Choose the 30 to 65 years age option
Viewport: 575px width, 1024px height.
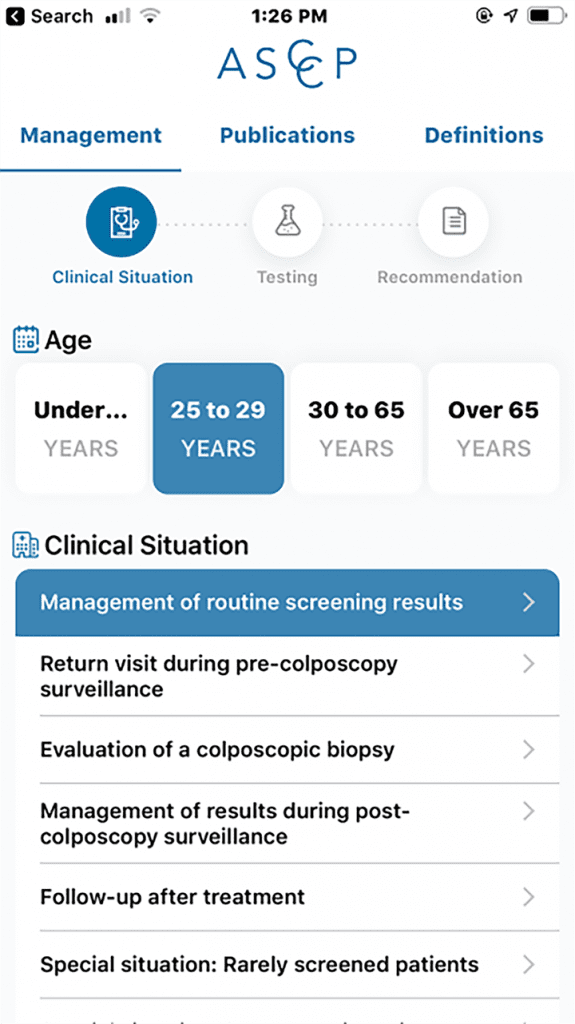pyautogui.click(x=356, y=428)
